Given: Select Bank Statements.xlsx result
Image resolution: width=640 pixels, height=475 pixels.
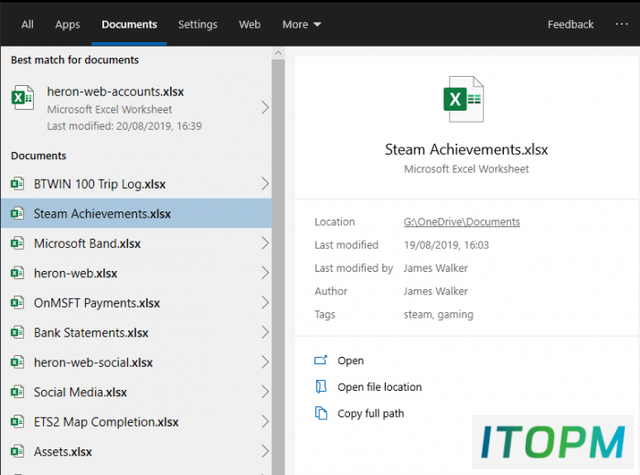Looking at the screenshot, I should click(136, 333).
